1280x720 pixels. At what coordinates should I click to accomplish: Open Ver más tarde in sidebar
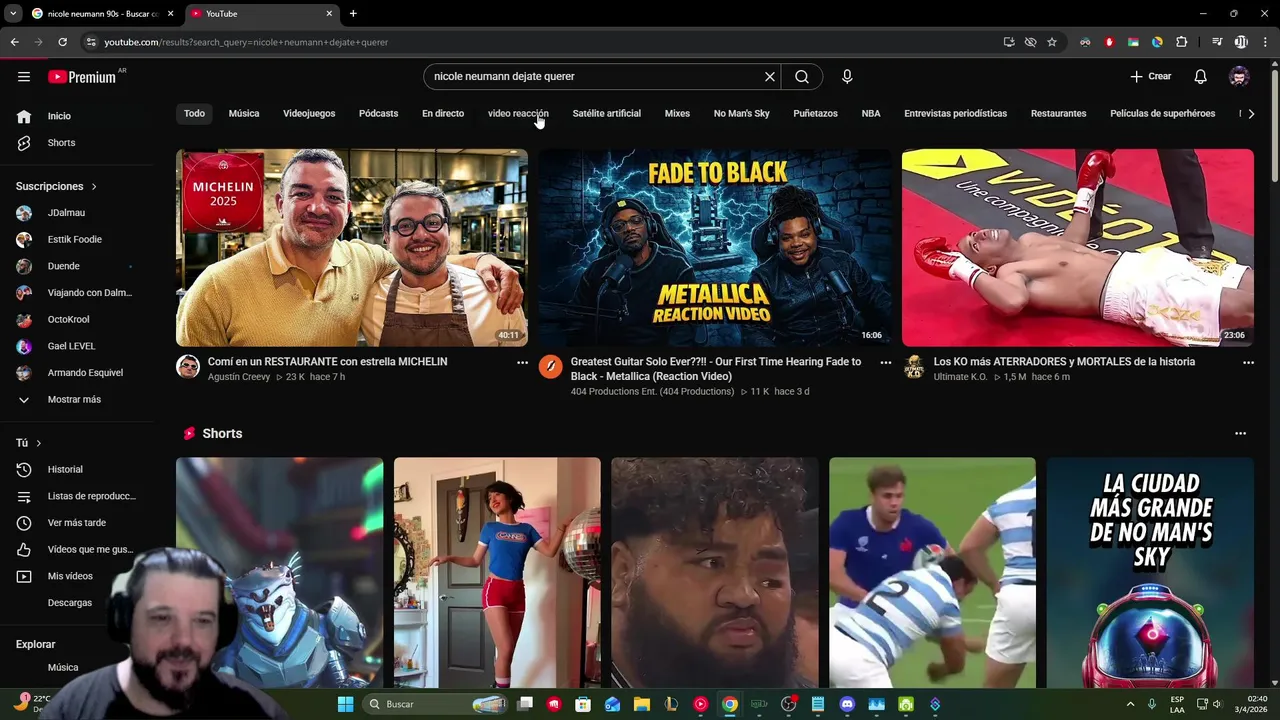coord(76,523)
